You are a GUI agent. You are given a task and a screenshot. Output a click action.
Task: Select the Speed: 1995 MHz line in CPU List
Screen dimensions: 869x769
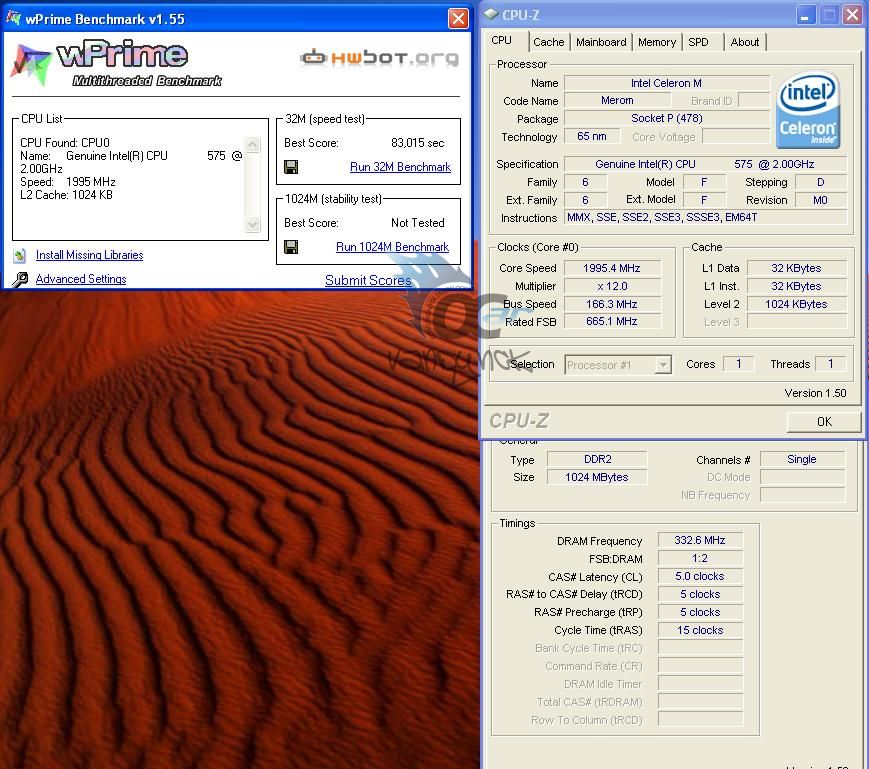(68, 182)
